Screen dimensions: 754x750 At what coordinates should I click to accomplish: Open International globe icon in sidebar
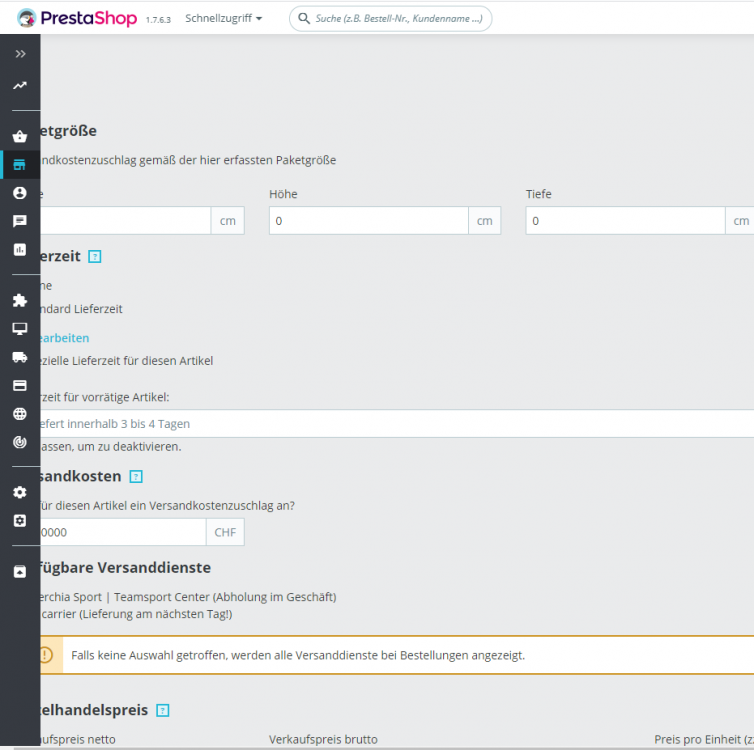[x=20, y=414]
